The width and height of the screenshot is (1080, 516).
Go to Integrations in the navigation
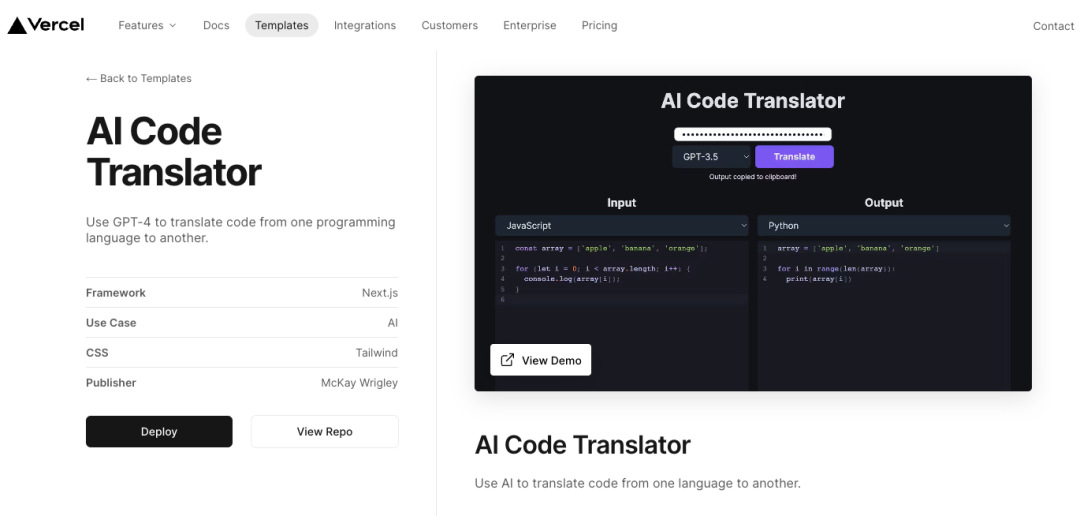point(365,26)
